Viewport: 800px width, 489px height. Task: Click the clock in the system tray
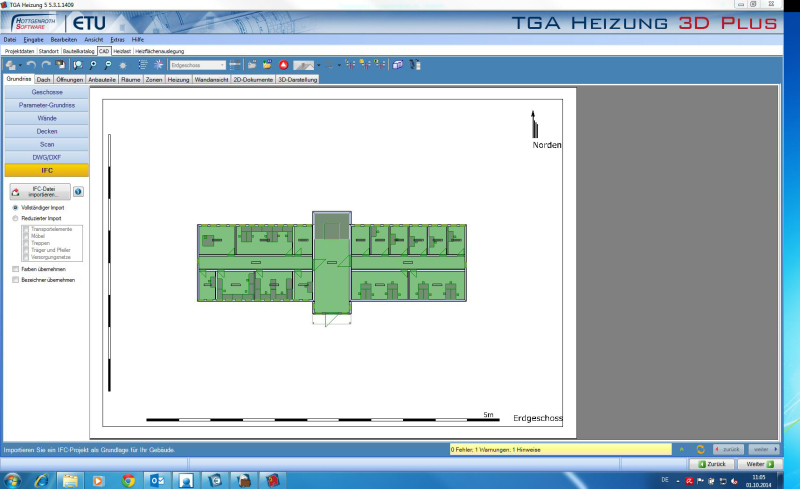click(759, 481)
